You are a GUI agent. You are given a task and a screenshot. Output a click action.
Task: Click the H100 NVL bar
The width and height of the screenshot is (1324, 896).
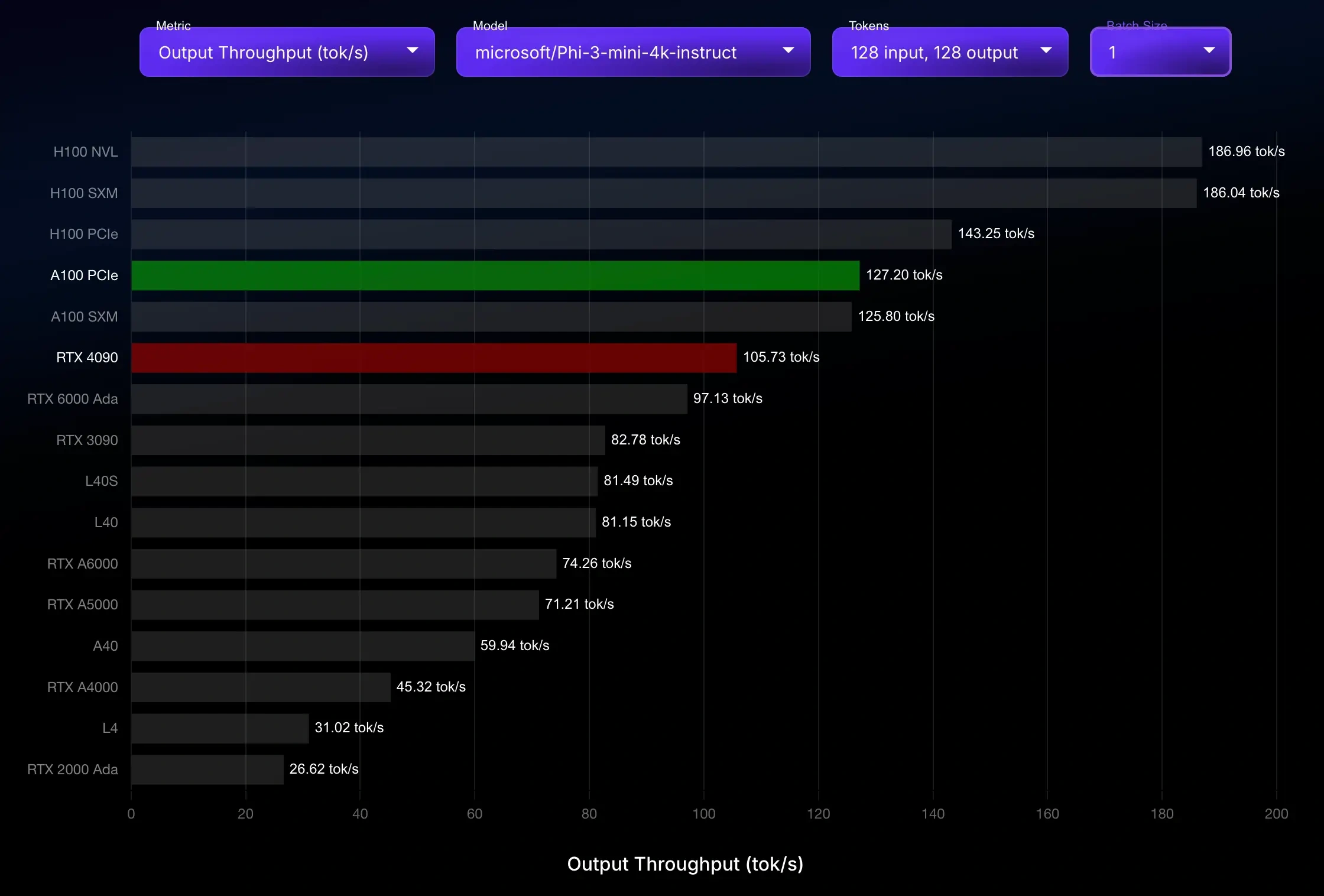[666, 152]
